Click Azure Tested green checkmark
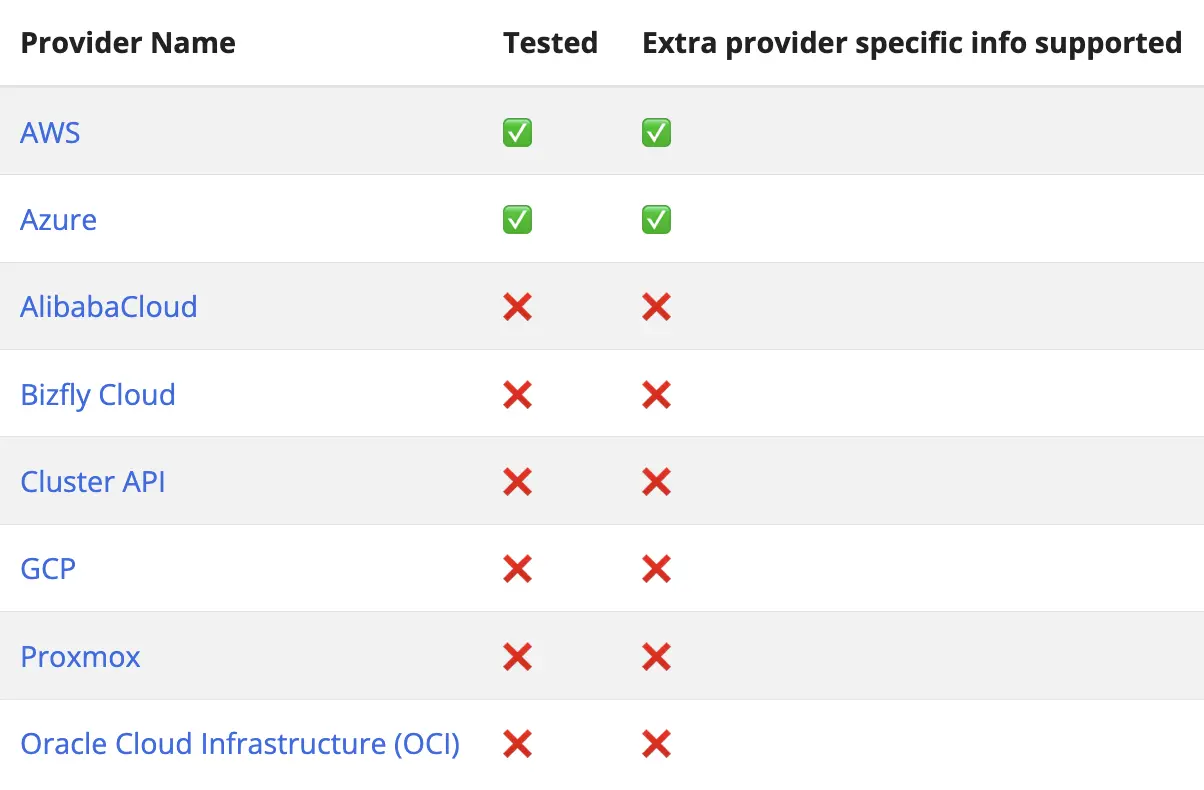 click(517, 219)
